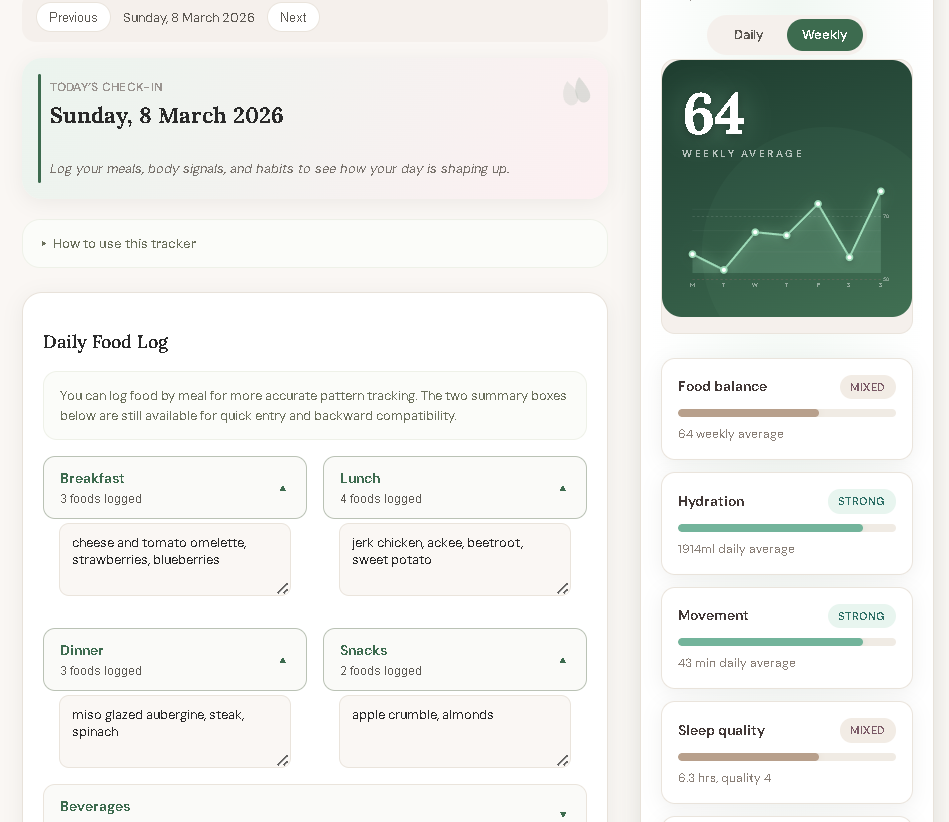The height and width of the screenshot is (822, 949).
Task: Click the Lunch foods text box
Action: tap(455, 559)
